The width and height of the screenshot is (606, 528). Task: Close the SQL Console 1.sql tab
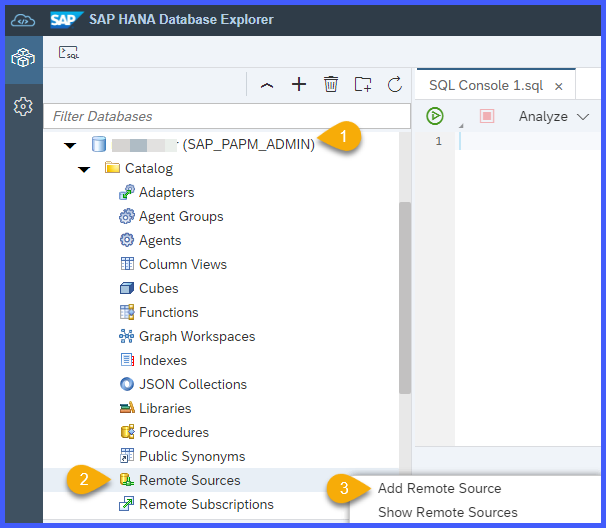(558, 86)
